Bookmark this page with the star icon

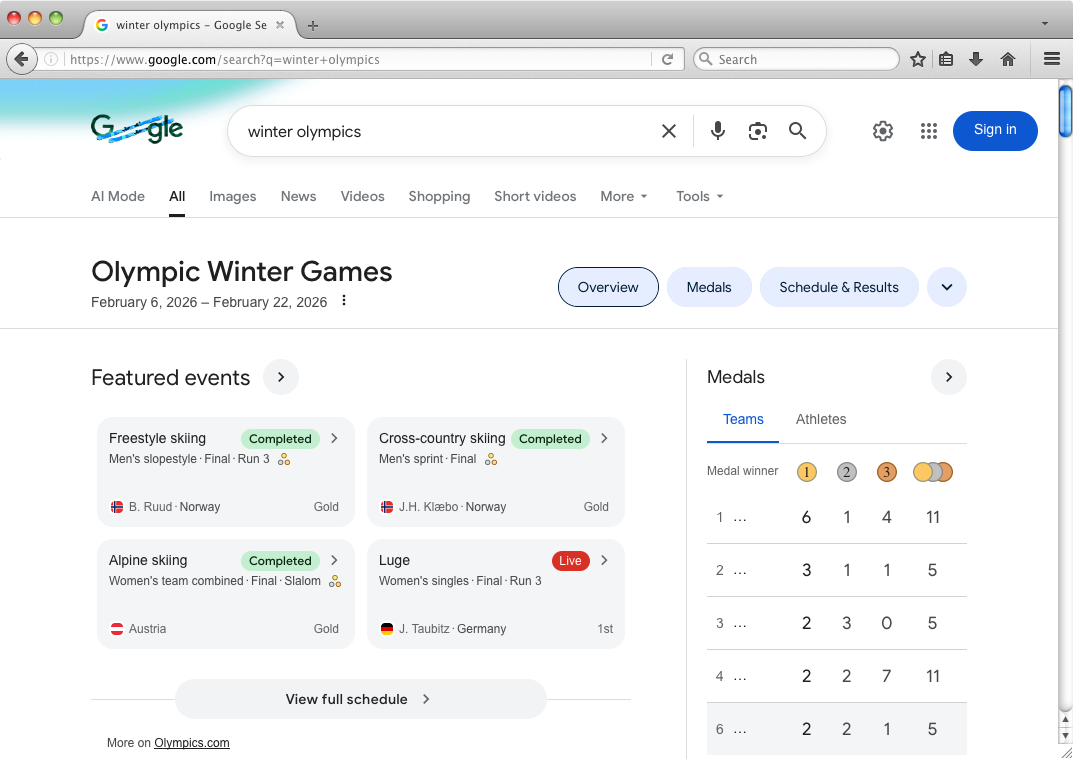(x=918, y=60)
